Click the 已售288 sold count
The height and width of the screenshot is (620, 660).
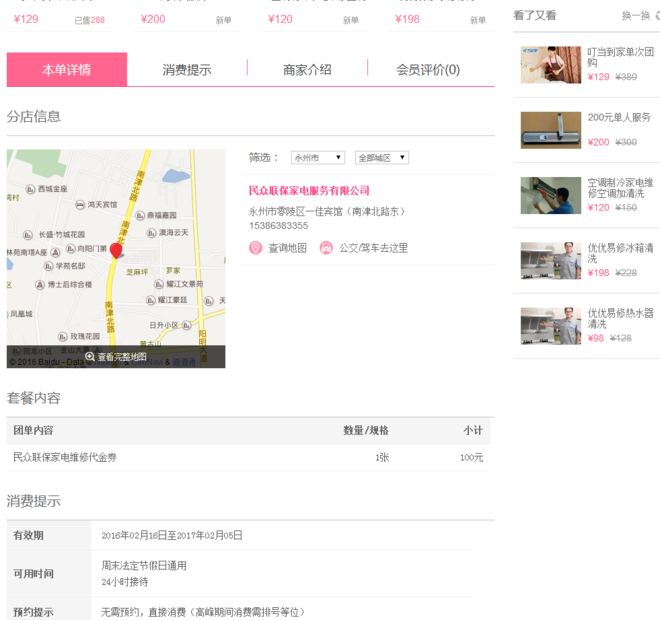[90, 20]
